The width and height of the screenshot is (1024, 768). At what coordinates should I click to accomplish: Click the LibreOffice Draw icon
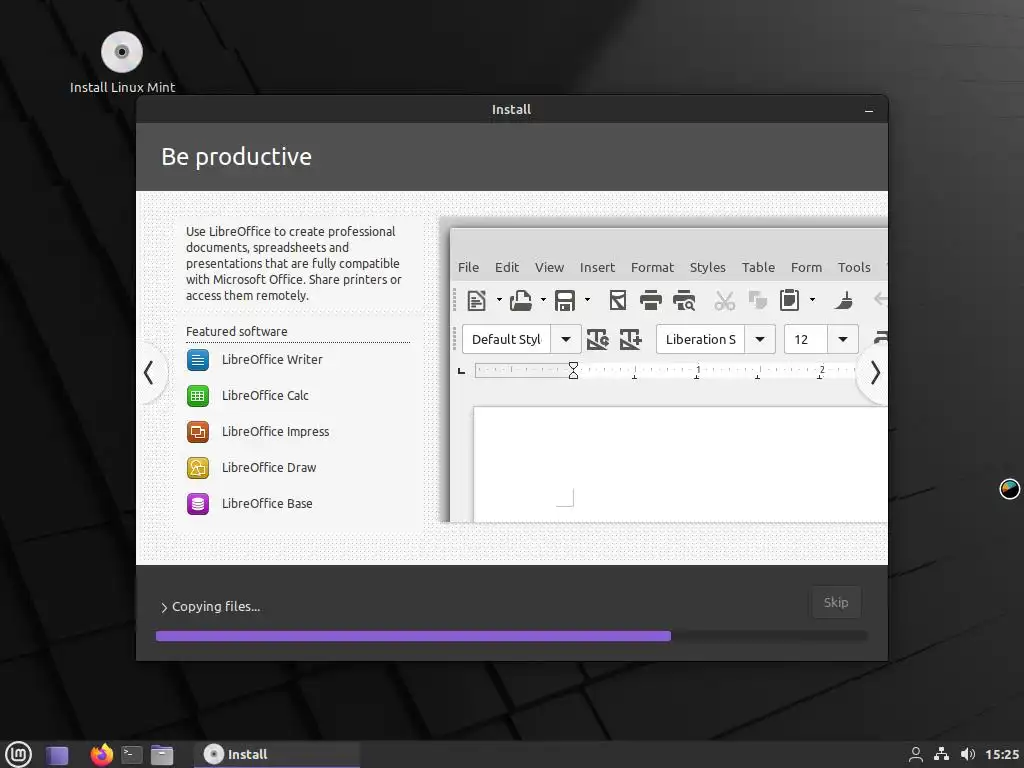[x=198, y=468]
